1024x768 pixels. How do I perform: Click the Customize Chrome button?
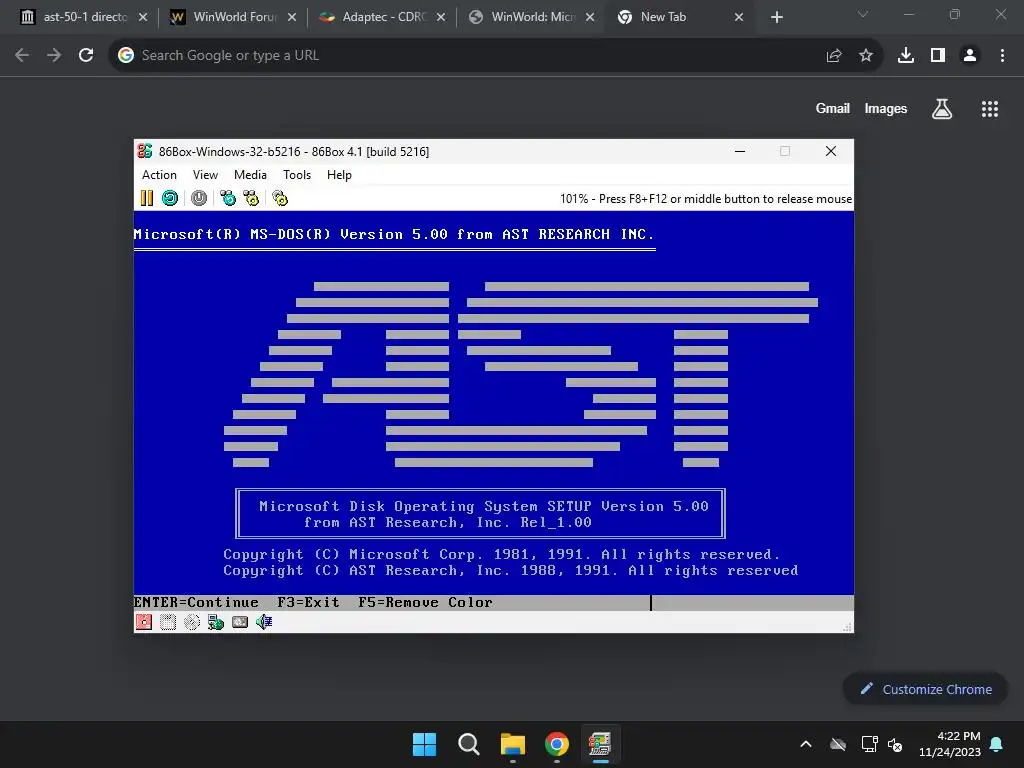(x=925, y=689)
